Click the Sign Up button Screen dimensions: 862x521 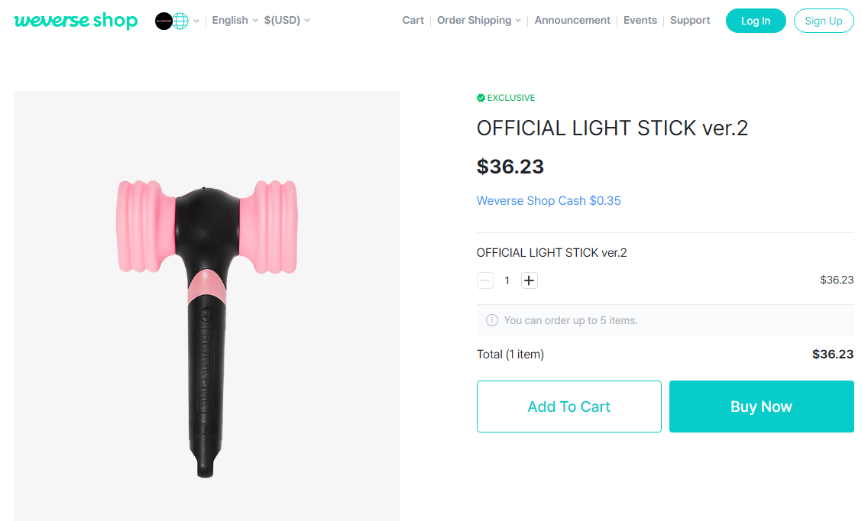tap(823, 21)
